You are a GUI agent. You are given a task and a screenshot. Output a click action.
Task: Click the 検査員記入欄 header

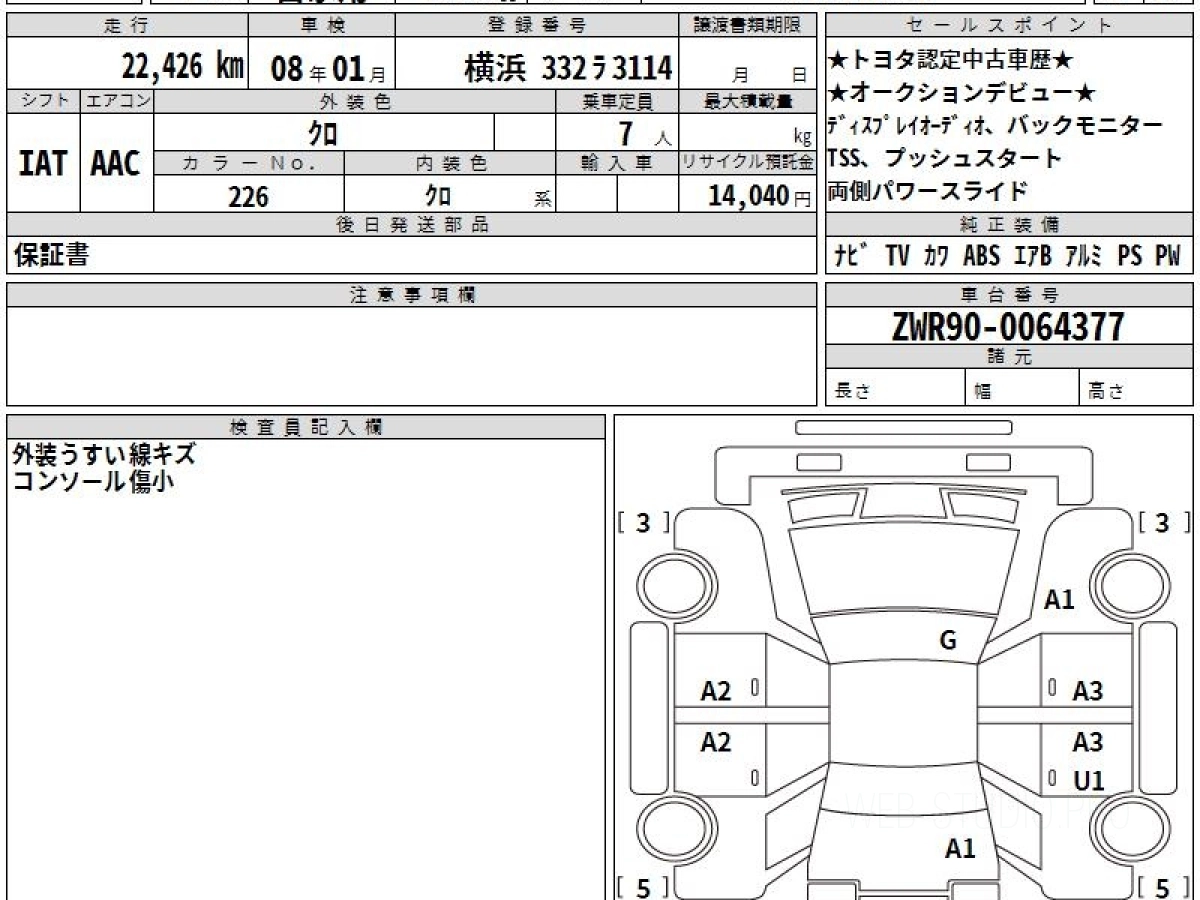pyautogui.click(x=306, y=427)
